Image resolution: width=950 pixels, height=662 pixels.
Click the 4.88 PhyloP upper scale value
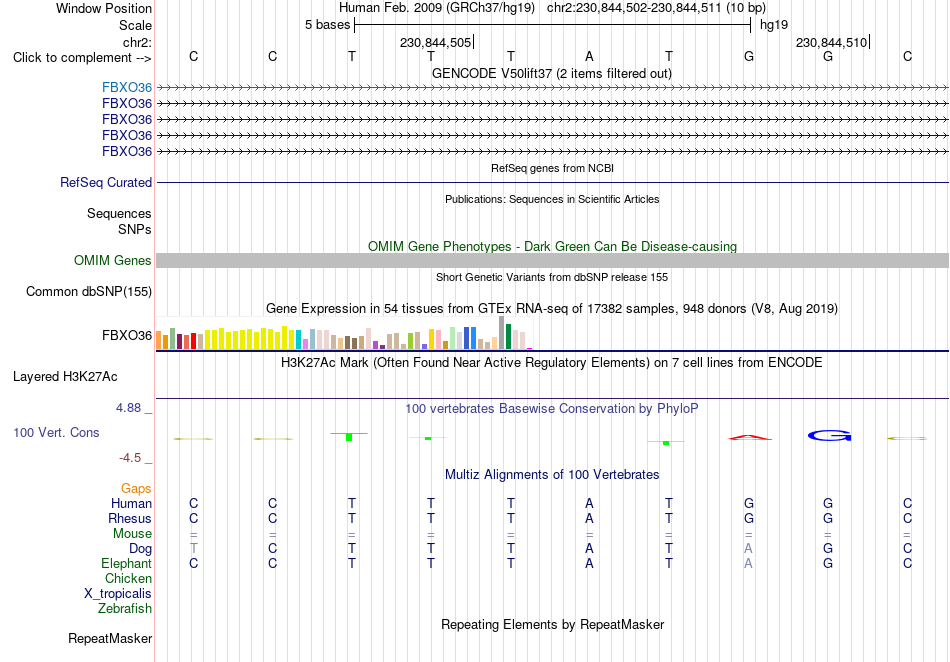point(128,408)
